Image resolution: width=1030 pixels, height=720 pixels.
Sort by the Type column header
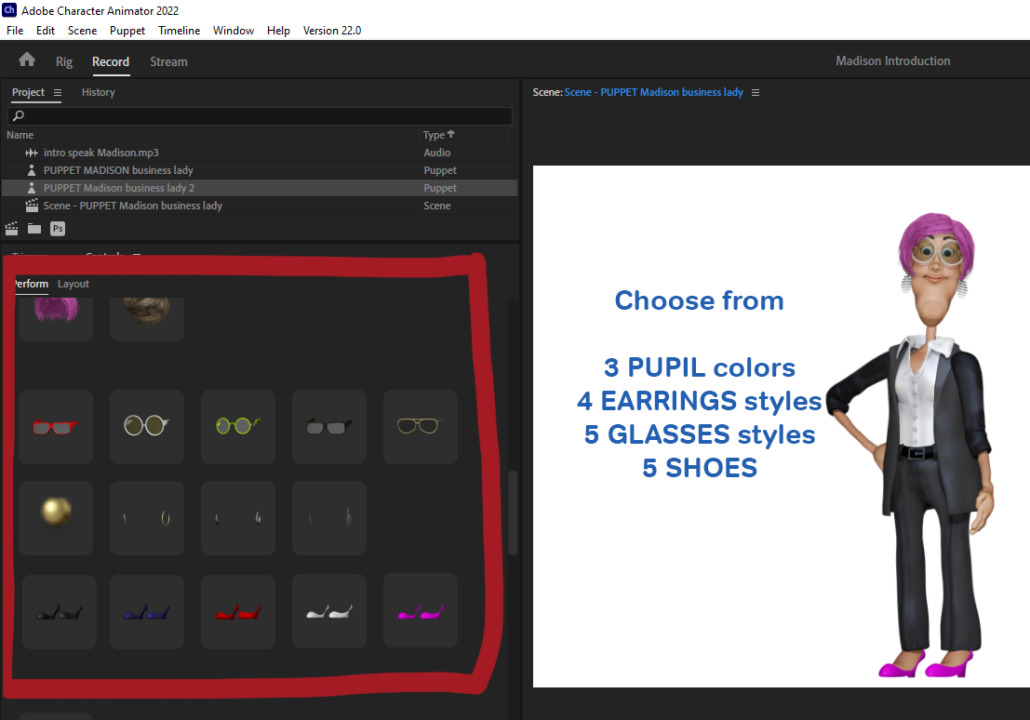pos(438,135)
